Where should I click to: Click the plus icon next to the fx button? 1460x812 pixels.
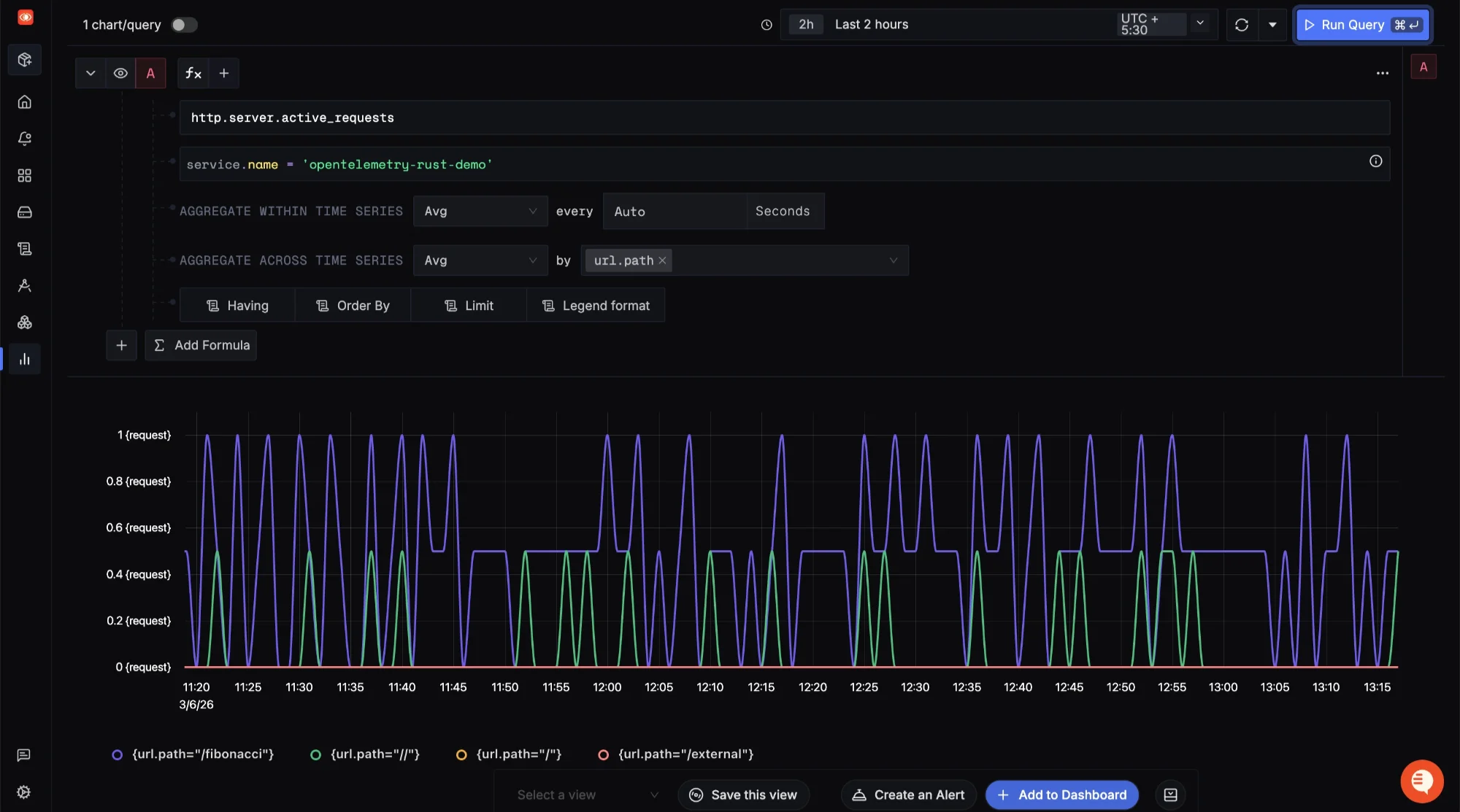click(224, 73)
